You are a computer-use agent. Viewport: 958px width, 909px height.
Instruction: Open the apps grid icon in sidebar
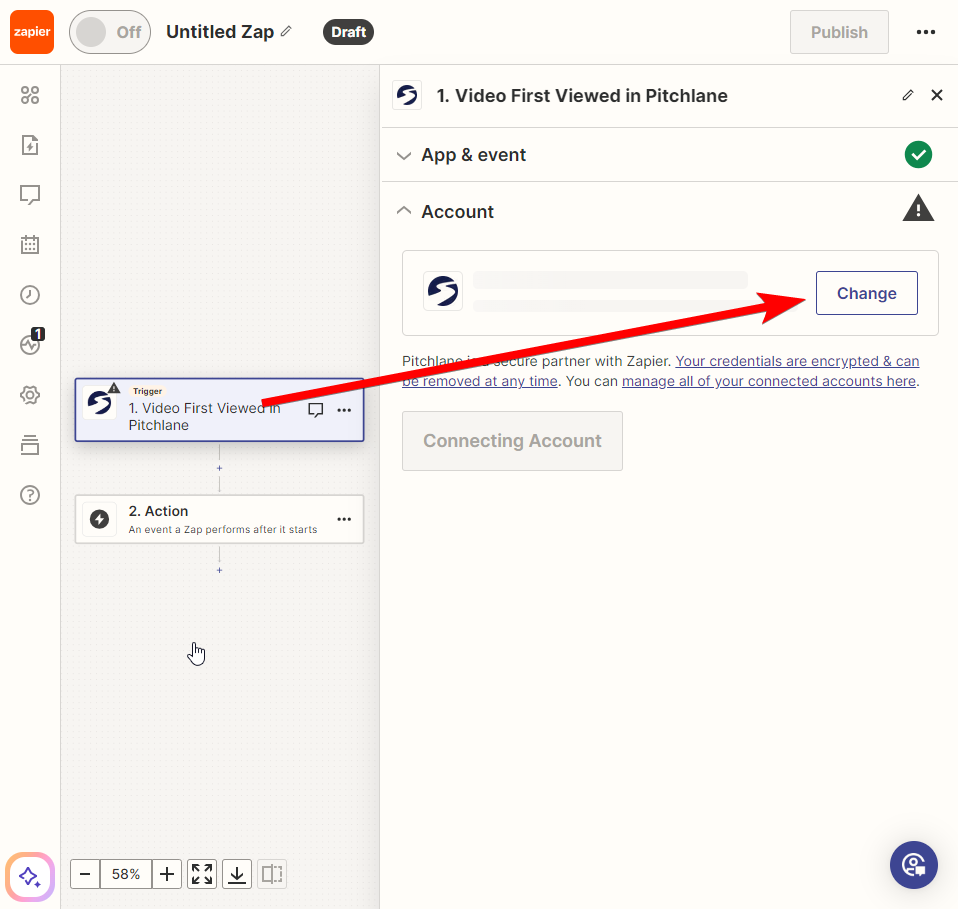click(30, 95)
